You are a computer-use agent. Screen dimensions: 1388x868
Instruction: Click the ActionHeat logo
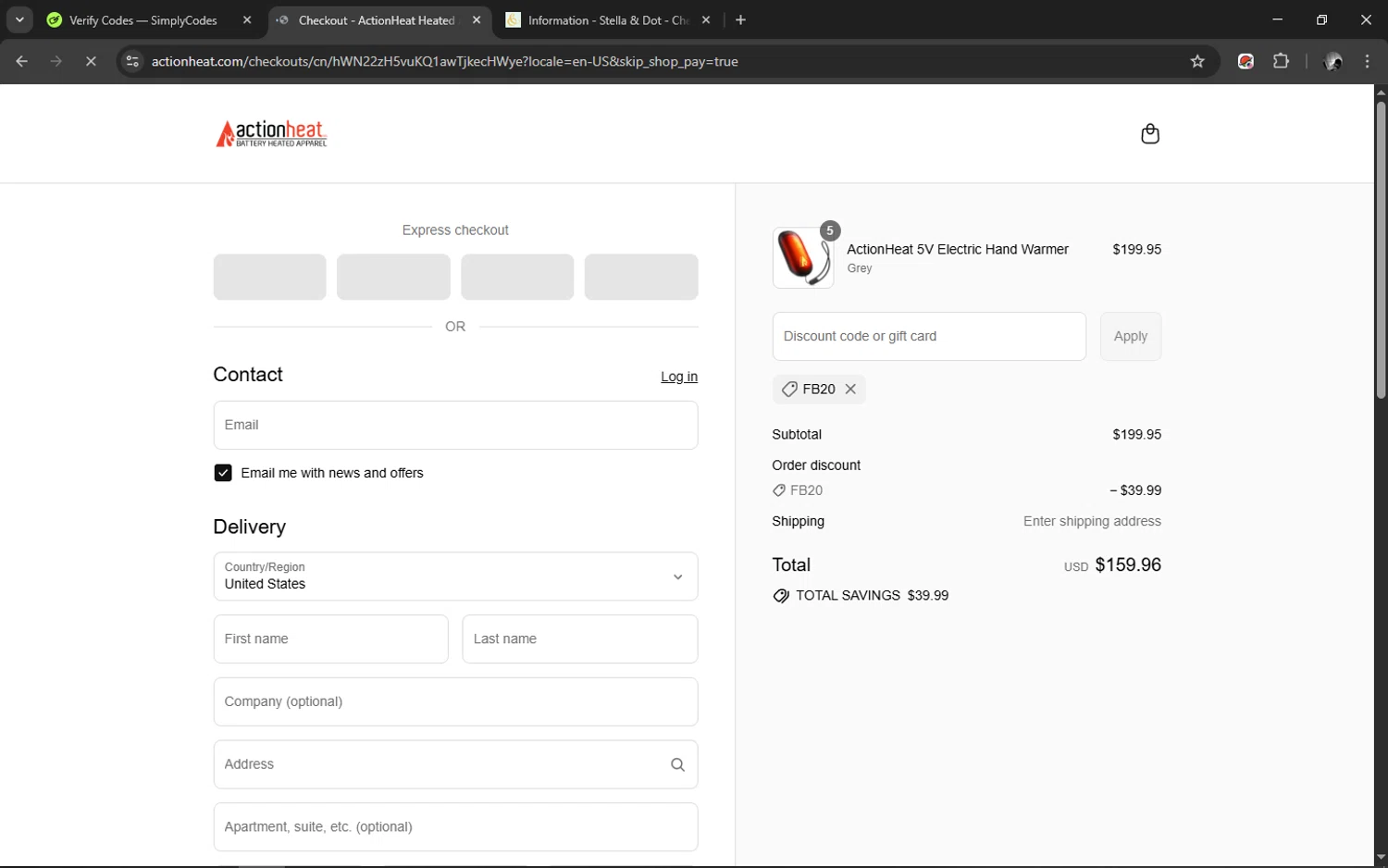point(271,134)
